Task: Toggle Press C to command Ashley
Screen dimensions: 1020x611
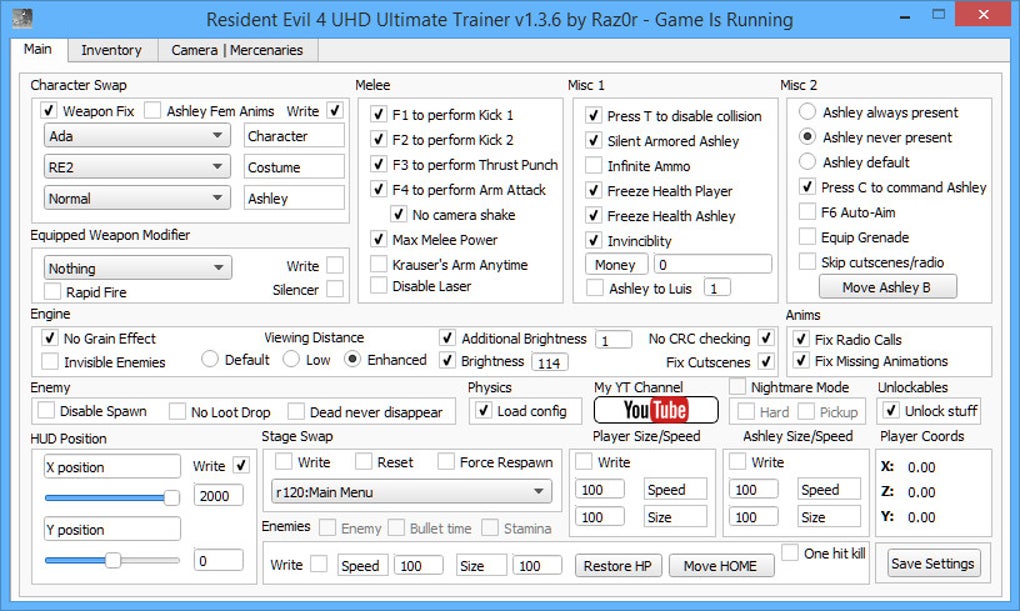Action: click(807, 187)
